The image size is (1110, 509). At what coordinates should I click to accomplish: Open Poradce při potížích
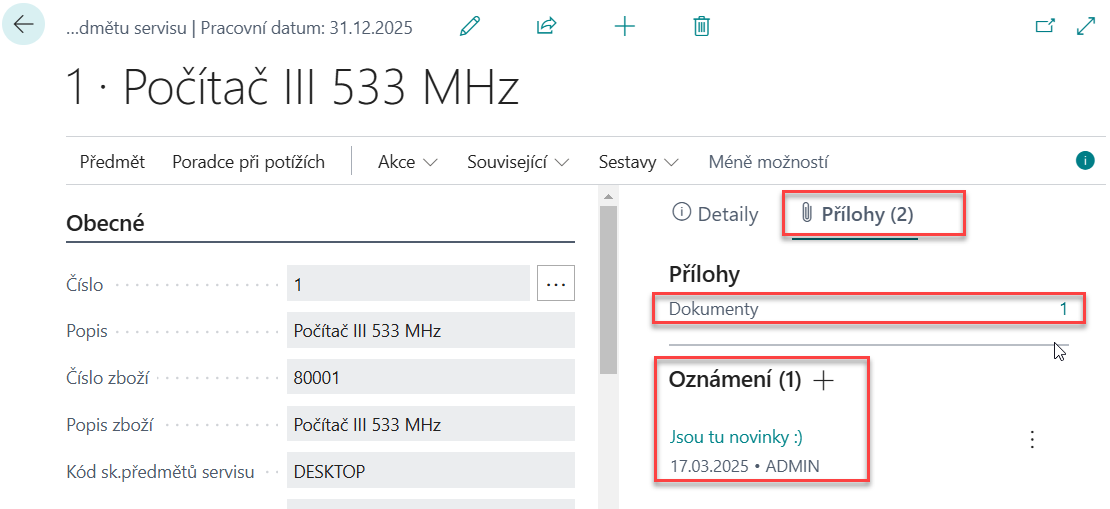click(248, 162)
